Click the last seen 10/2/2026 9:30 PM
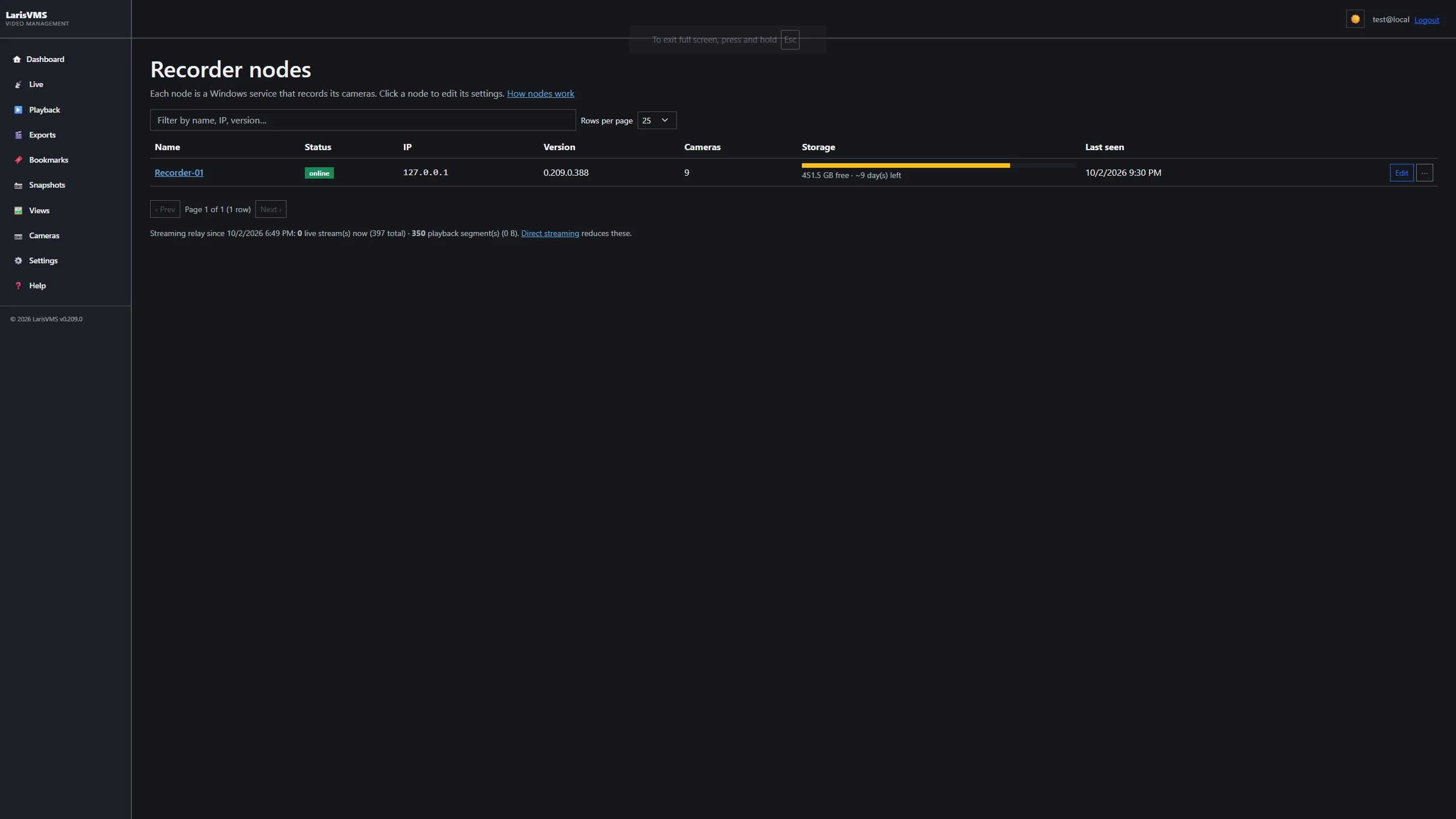The width and height of the screenshot is (1456, 819). click(x=1123, y=173)
